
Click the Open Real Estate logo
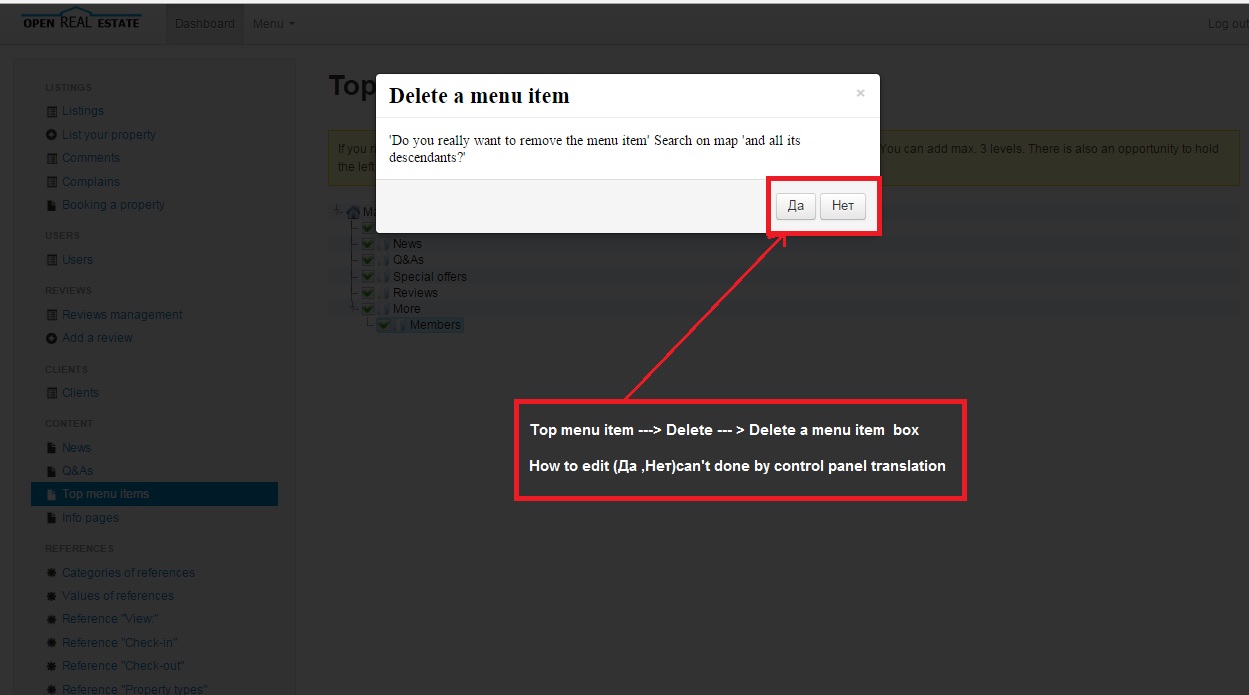[x=80, y=18]
